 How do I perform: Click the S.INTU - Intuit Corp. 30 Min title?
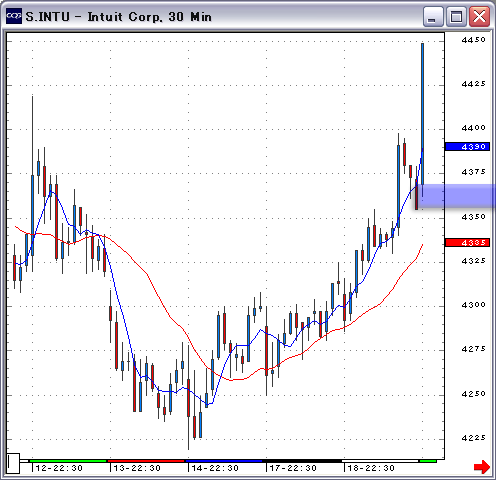[119, 17]
